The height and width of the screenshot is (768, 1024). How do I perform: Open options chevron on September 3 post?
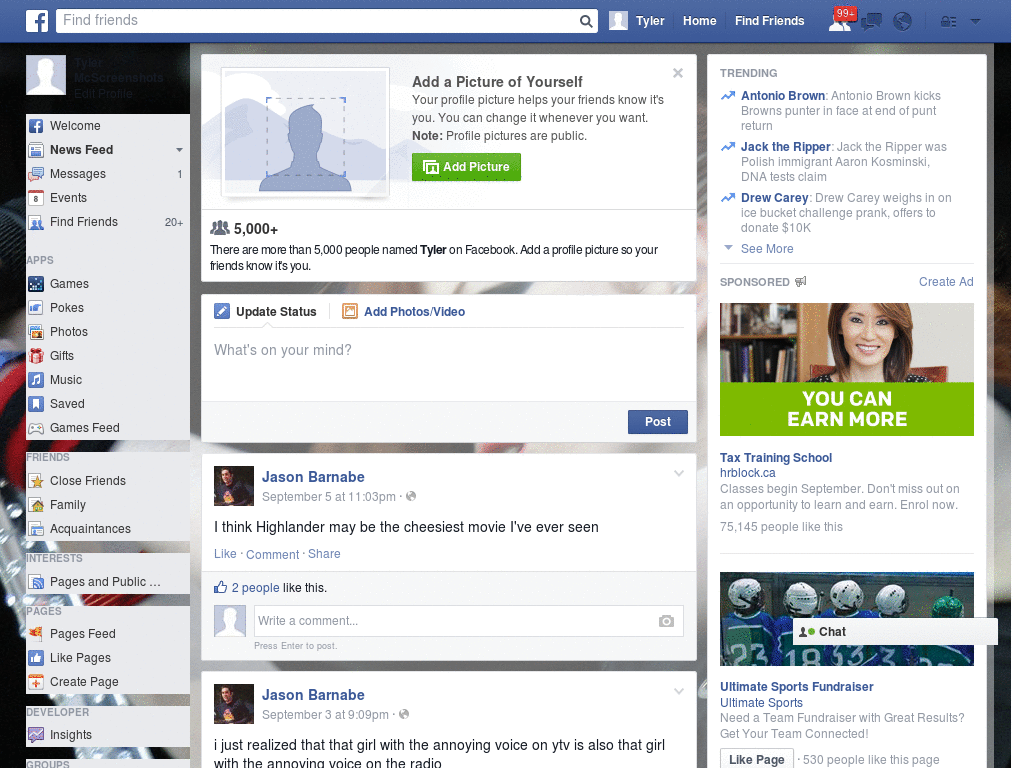point(679,691)
